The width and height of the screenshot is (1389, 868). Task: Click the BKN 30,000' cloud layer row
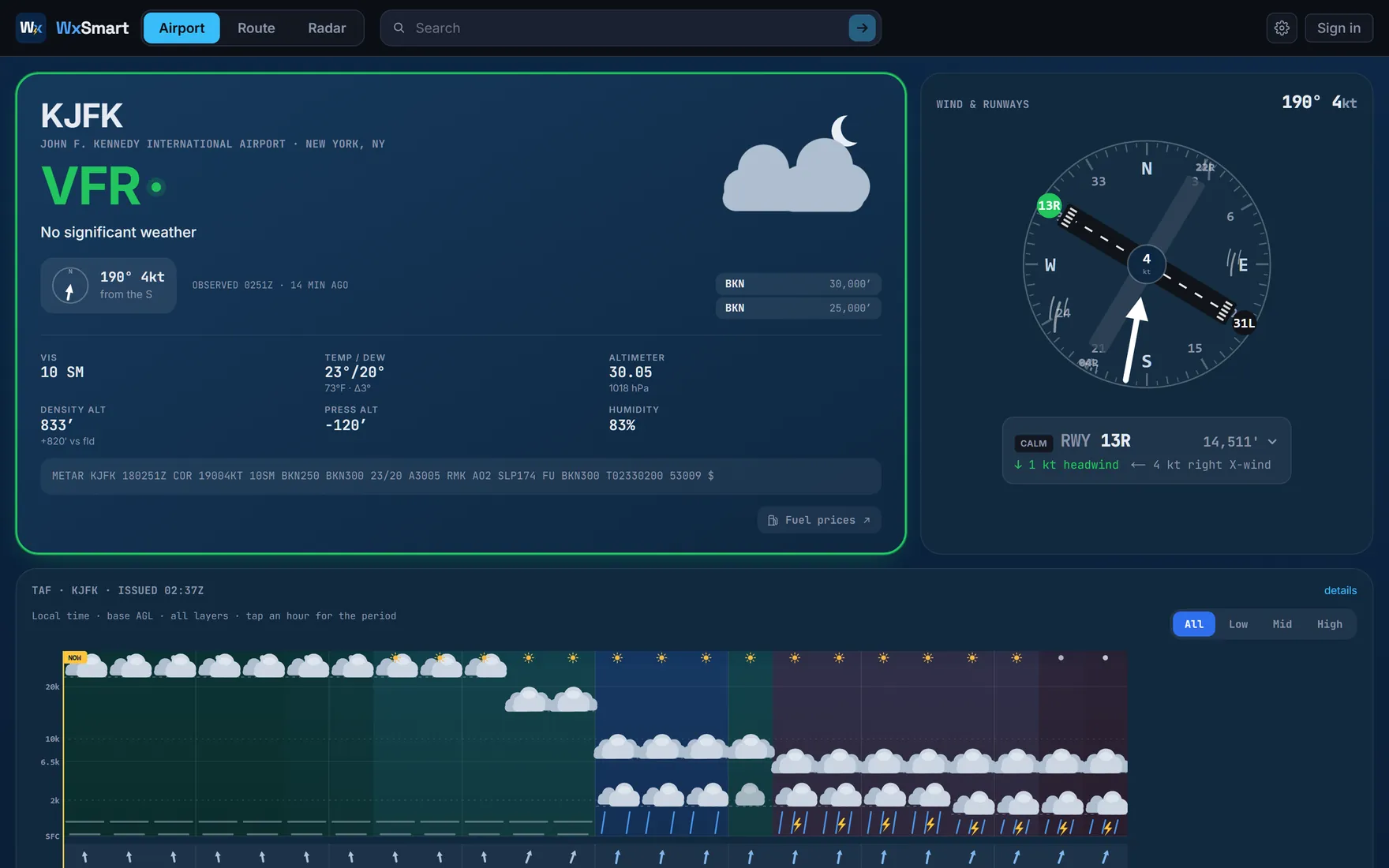(798, 284)
